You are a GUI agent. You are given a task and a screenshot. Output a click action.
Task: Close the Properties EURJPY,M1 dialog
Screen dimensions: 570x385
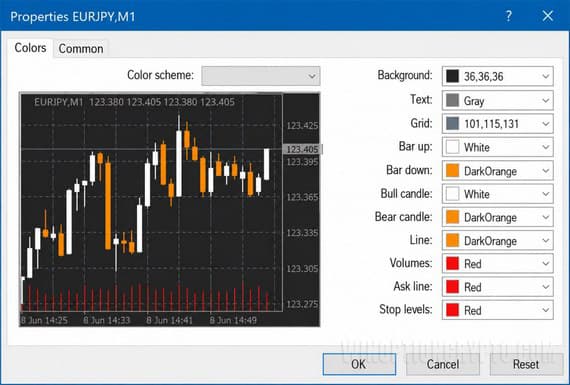point(548,16)
